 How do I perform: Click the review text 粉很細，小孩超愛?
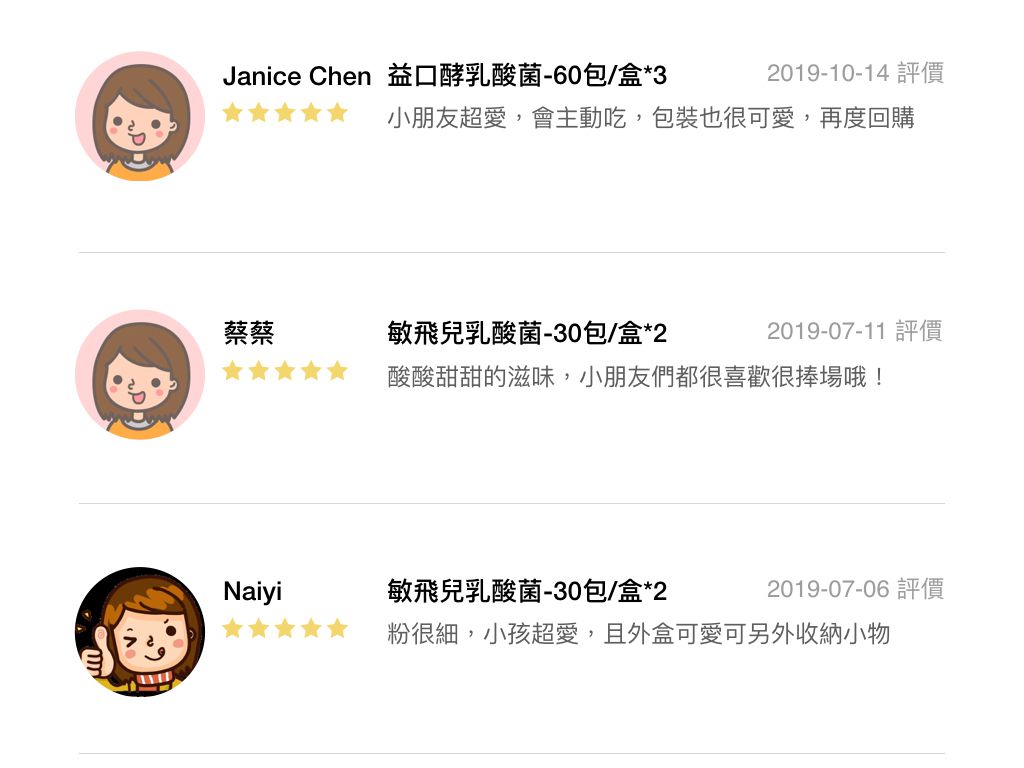[x=483, y=633]
